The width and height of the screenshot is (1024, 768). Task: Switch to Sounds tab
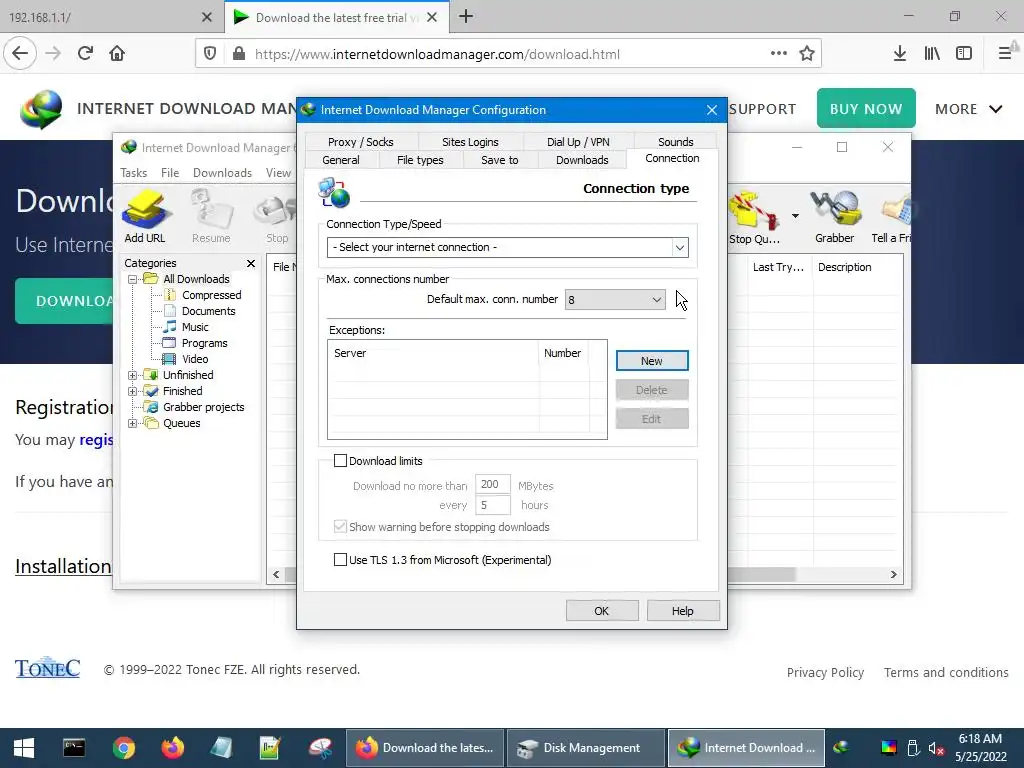point(675,142)
